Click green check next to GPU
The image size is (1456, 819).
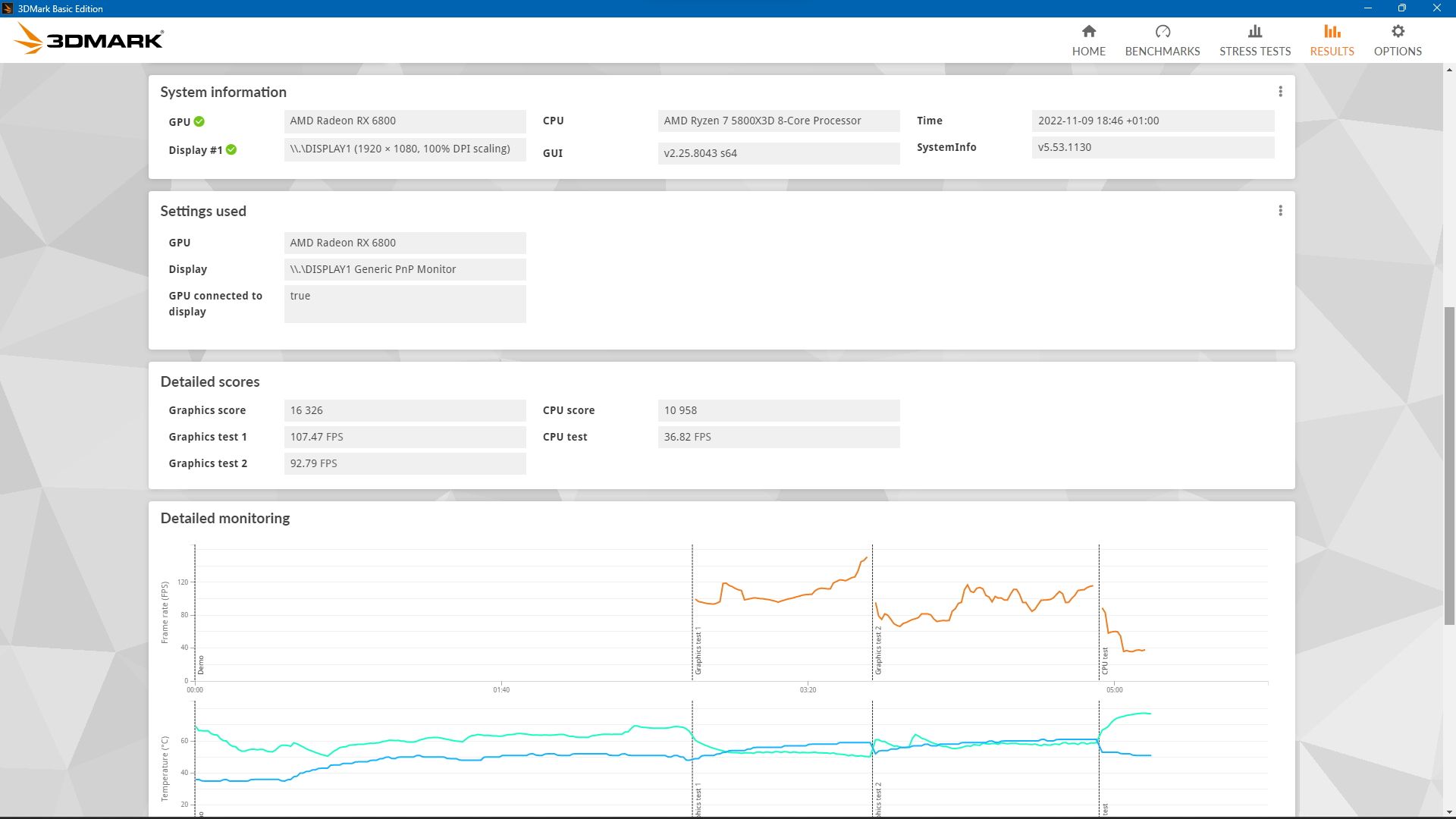click(199, 121)
